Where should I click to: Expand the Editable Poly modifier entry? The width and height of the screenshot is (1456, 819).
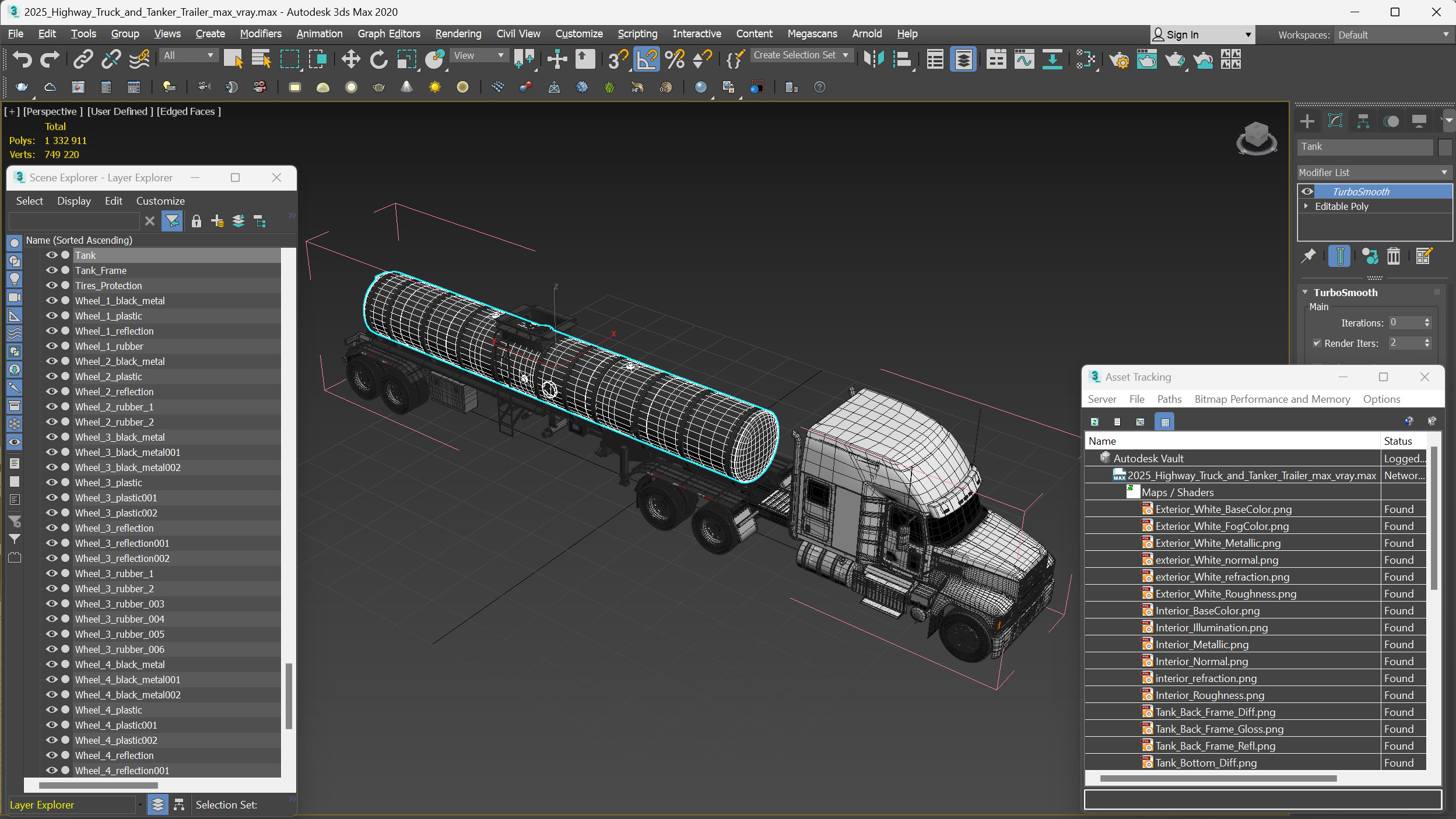pyautogui.click(x=1306, y=206)
